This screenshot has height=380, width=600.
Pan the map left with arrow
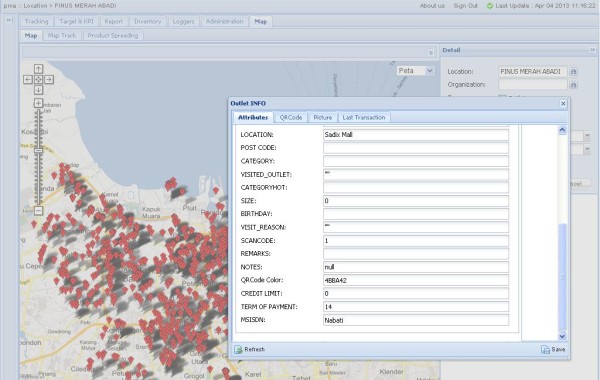(x=28, y=79)
